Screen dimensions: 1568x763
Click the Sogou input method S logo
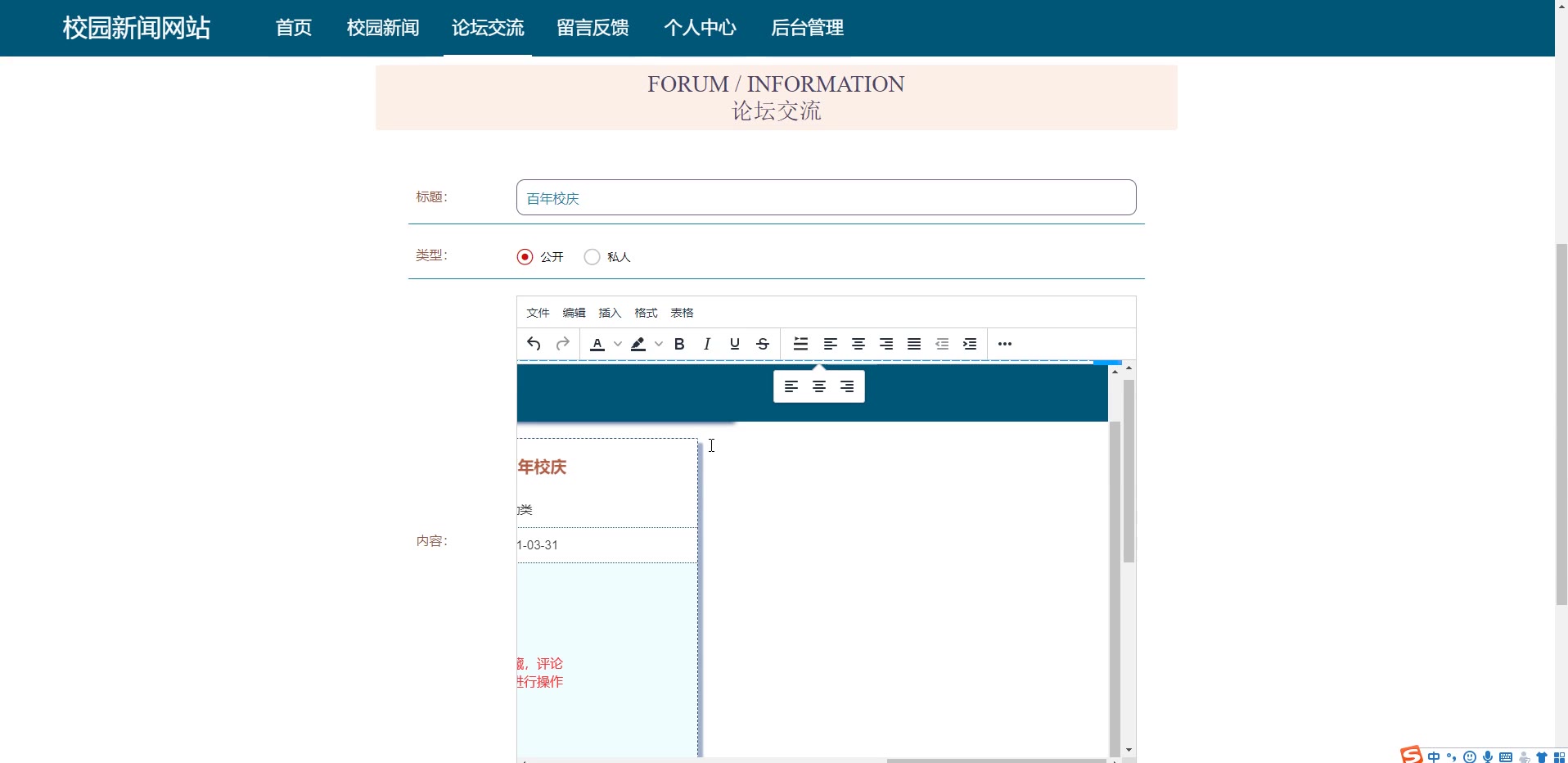[1411, 755]
